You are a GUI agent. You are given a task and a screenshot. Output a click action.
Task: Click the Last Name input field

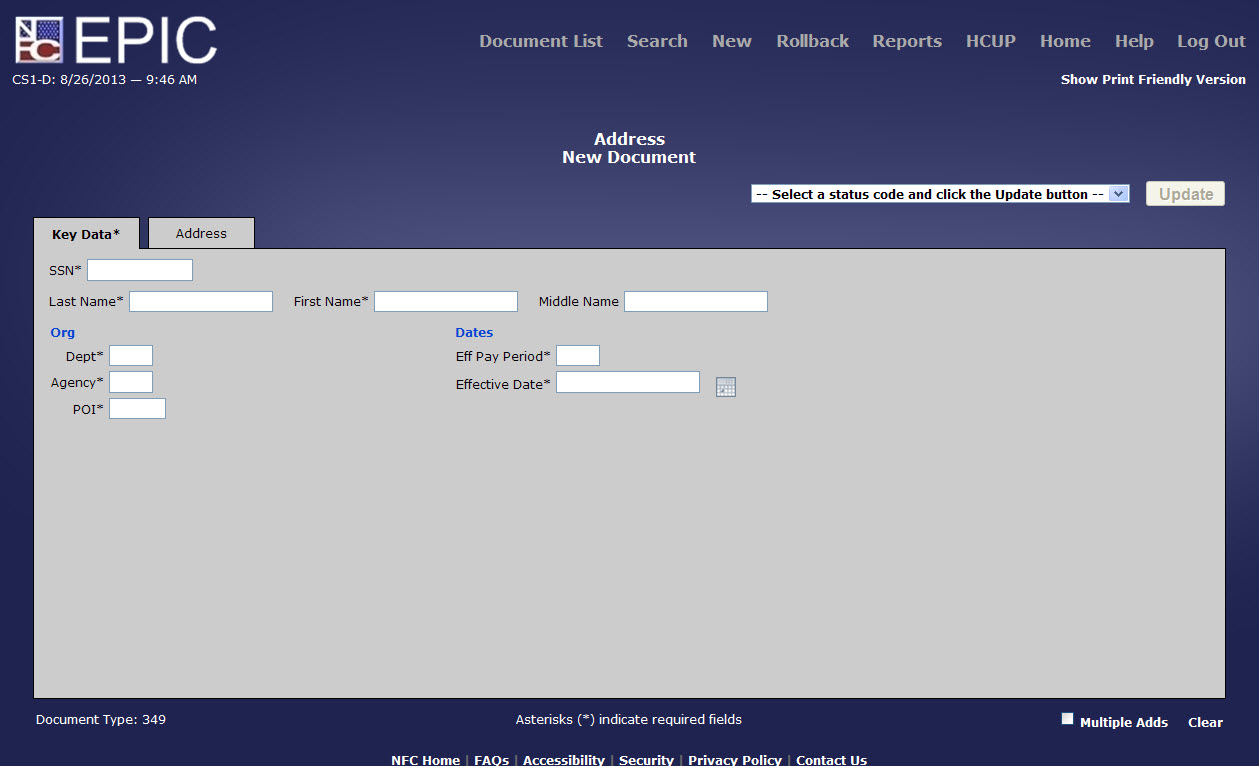pos(200,301)
